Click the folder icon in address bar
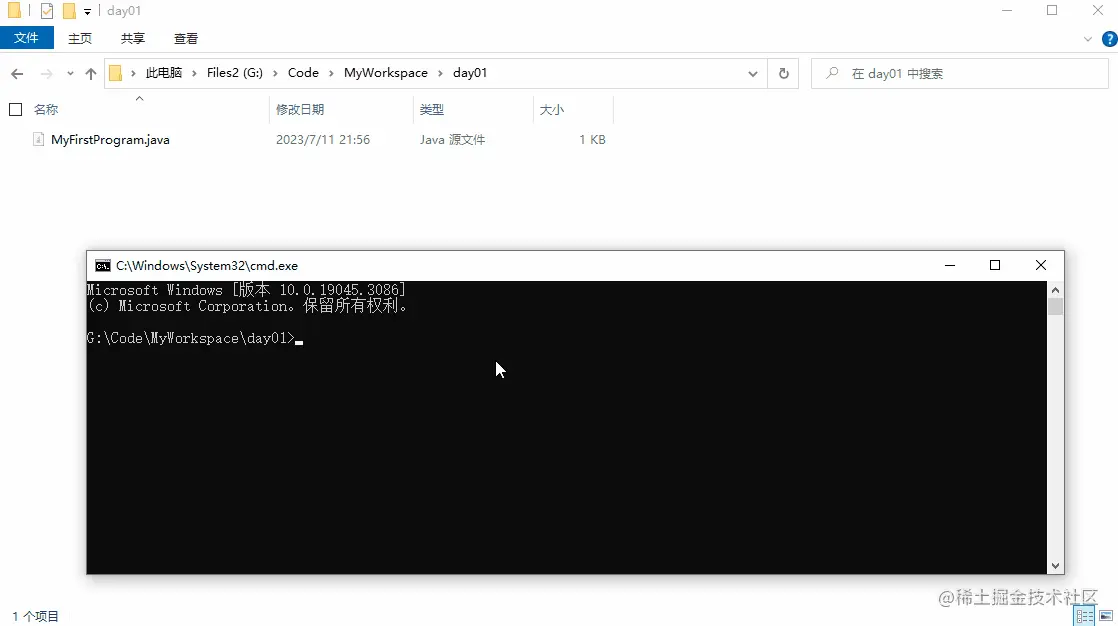Screen dimensions: 1118x626 116,73
